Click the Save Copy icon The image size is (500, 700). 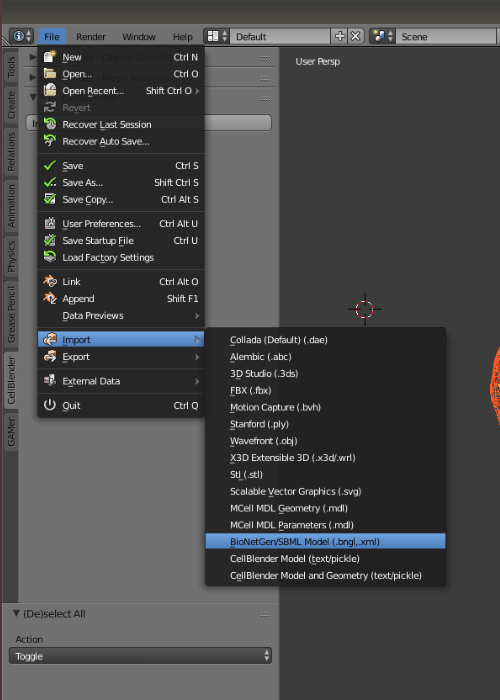coord(50,199)
